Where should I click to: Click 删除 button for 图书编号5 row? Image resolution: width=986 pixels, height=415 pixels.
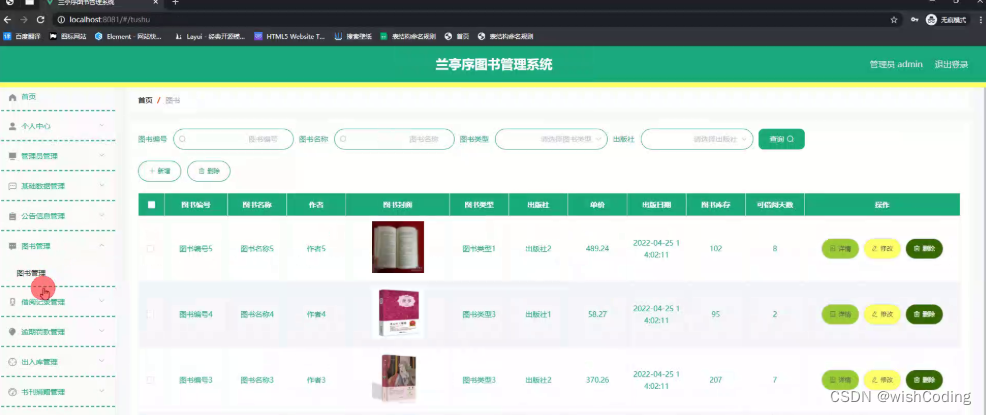tap(924, 248)
